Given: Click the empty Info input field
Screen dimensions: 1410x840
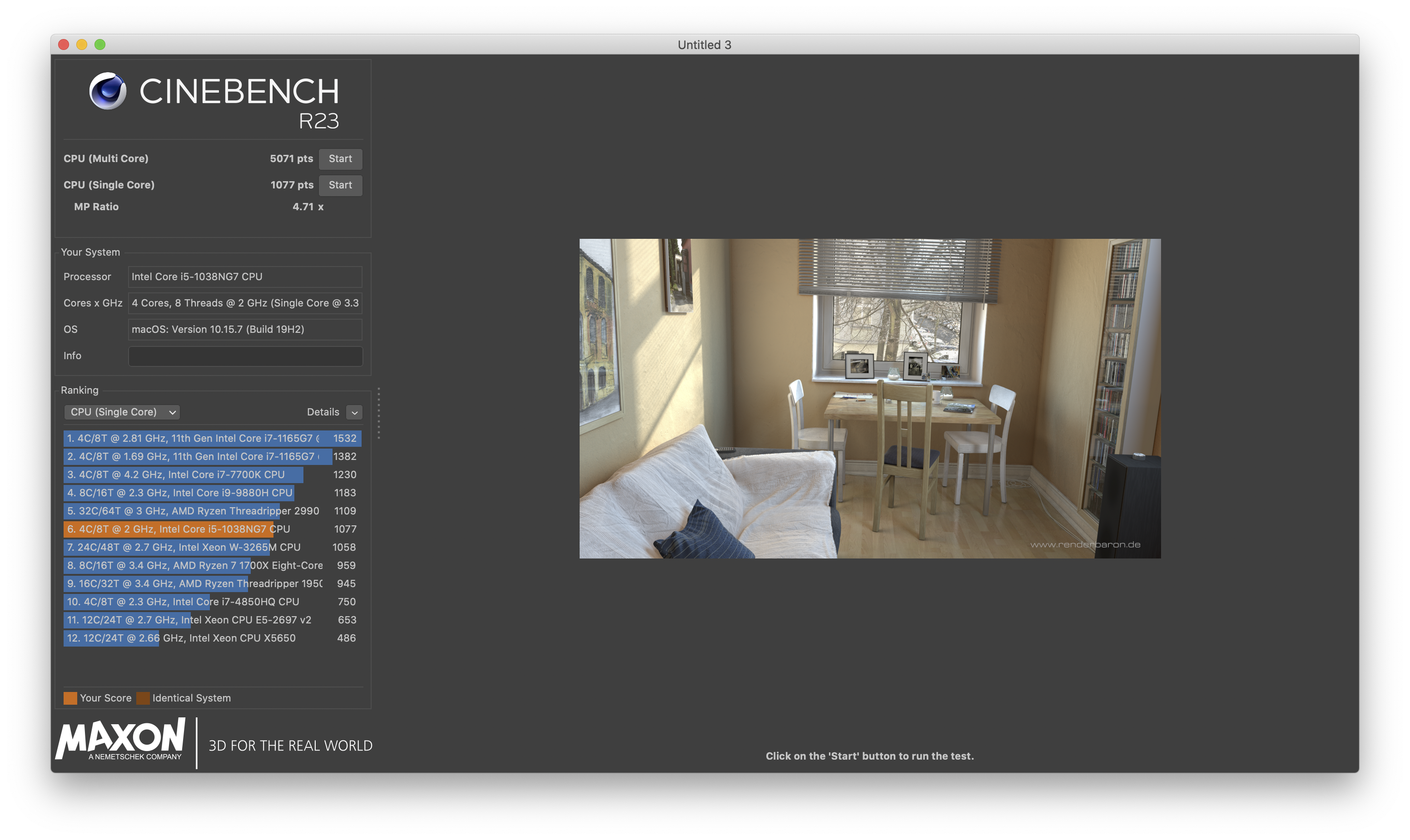Looking at the screenshot, I should pyautogui.click(x=245, y=356).
